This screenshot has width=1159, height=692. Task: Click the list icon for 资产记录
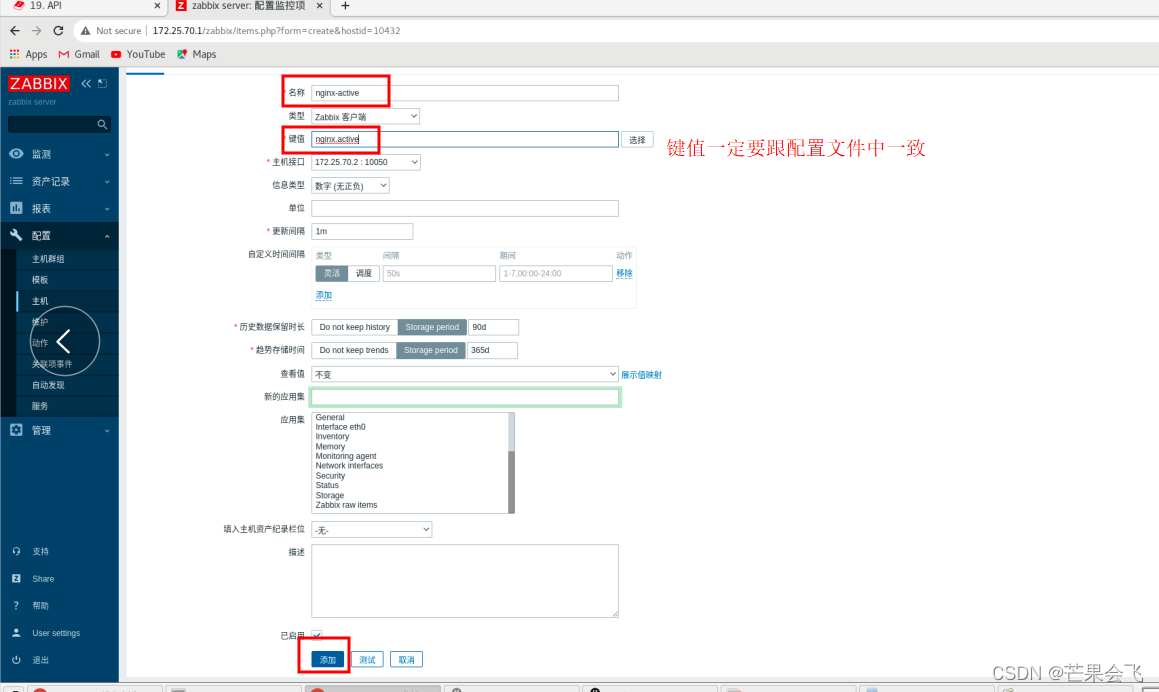click(16, 181)
